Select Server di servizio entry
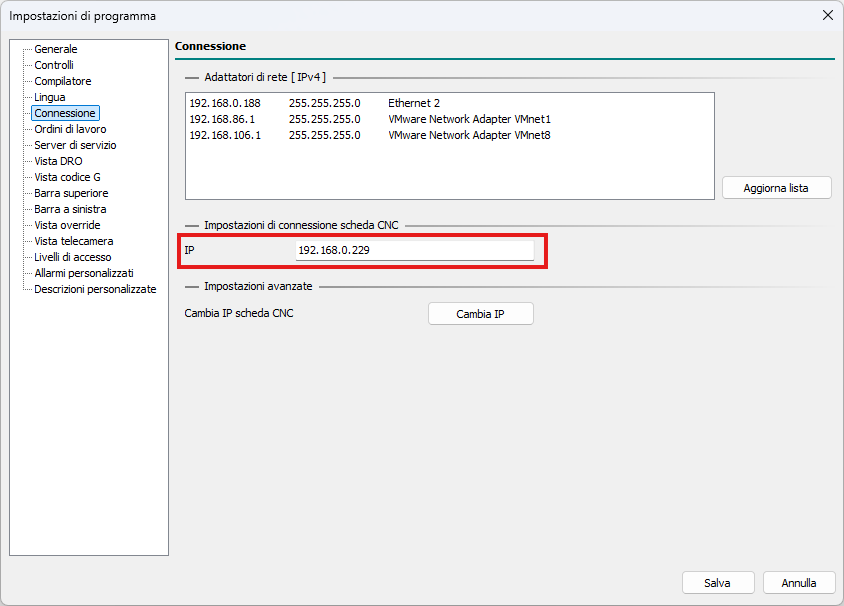 click(75, 145)
